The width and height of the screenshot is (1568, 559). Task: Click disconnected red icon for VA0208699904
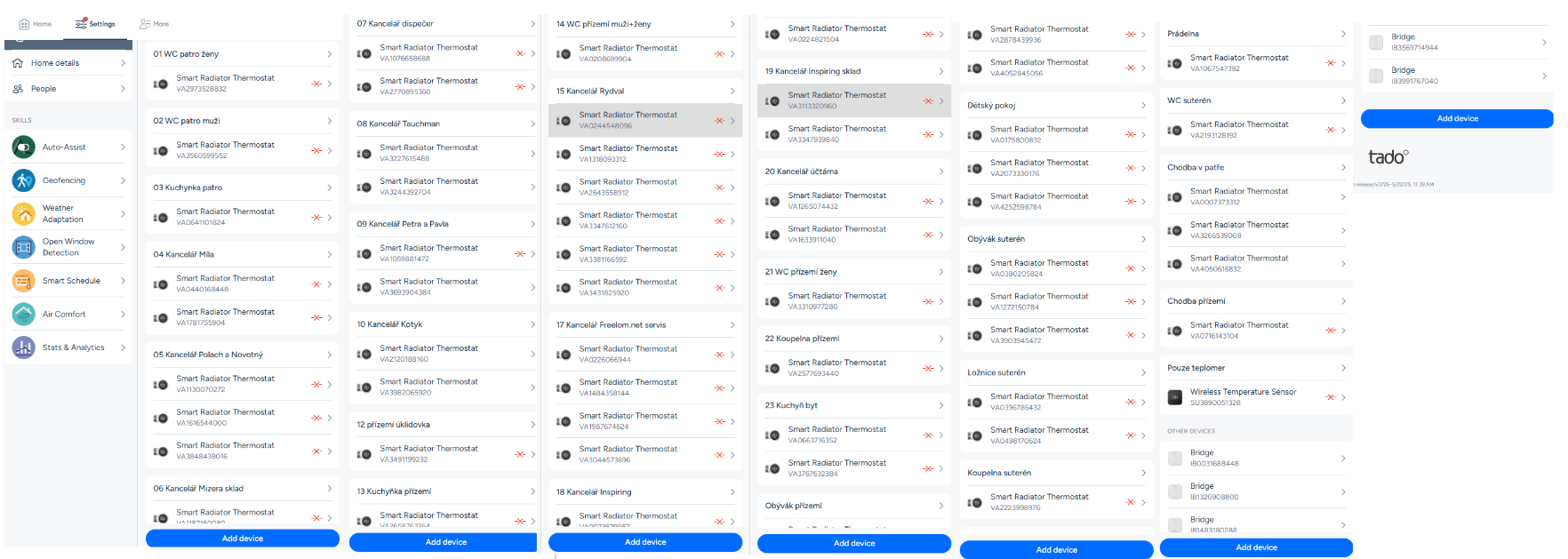(719, 54)
